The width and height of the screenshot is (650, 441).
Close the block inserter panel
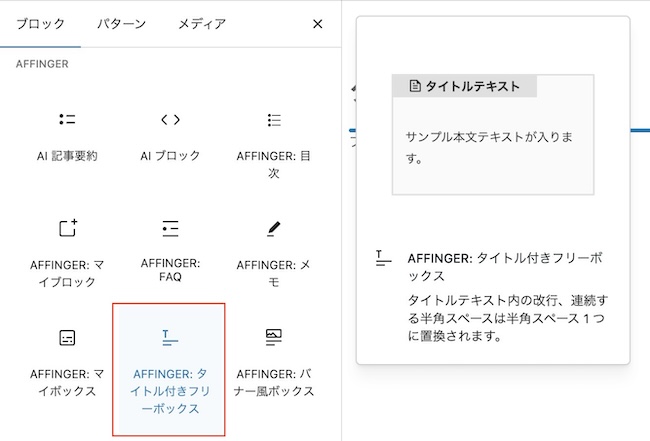tap(318, 24)
